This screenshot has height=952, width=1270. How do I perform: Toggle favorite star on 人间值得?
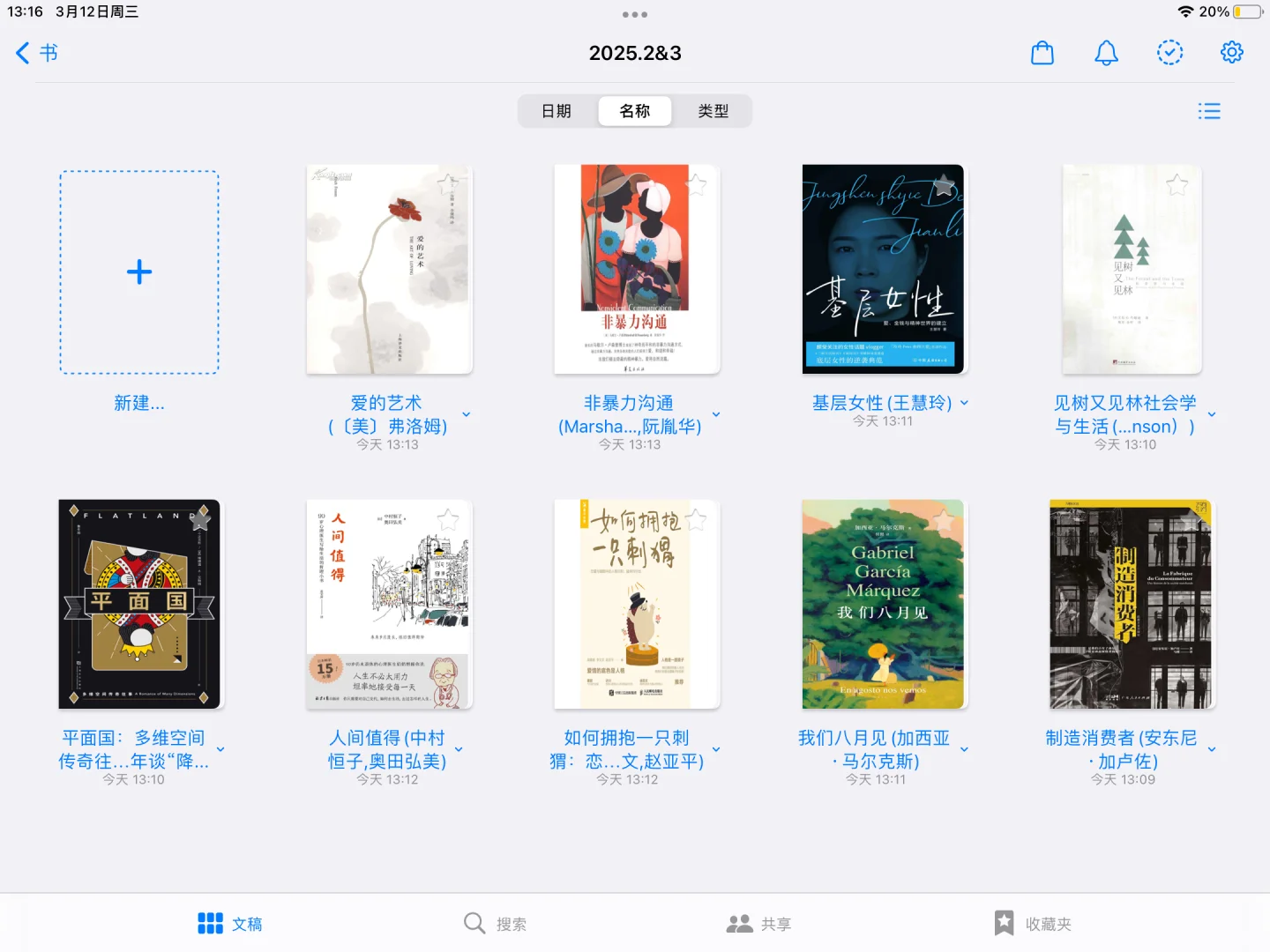click(448, 519)
